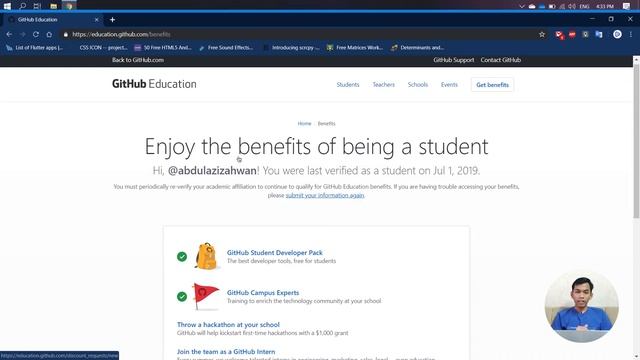Click the page vertical scrollbar
Image resolution: width=640 pixels, height=360 pixels.
[x=636, y=141]
